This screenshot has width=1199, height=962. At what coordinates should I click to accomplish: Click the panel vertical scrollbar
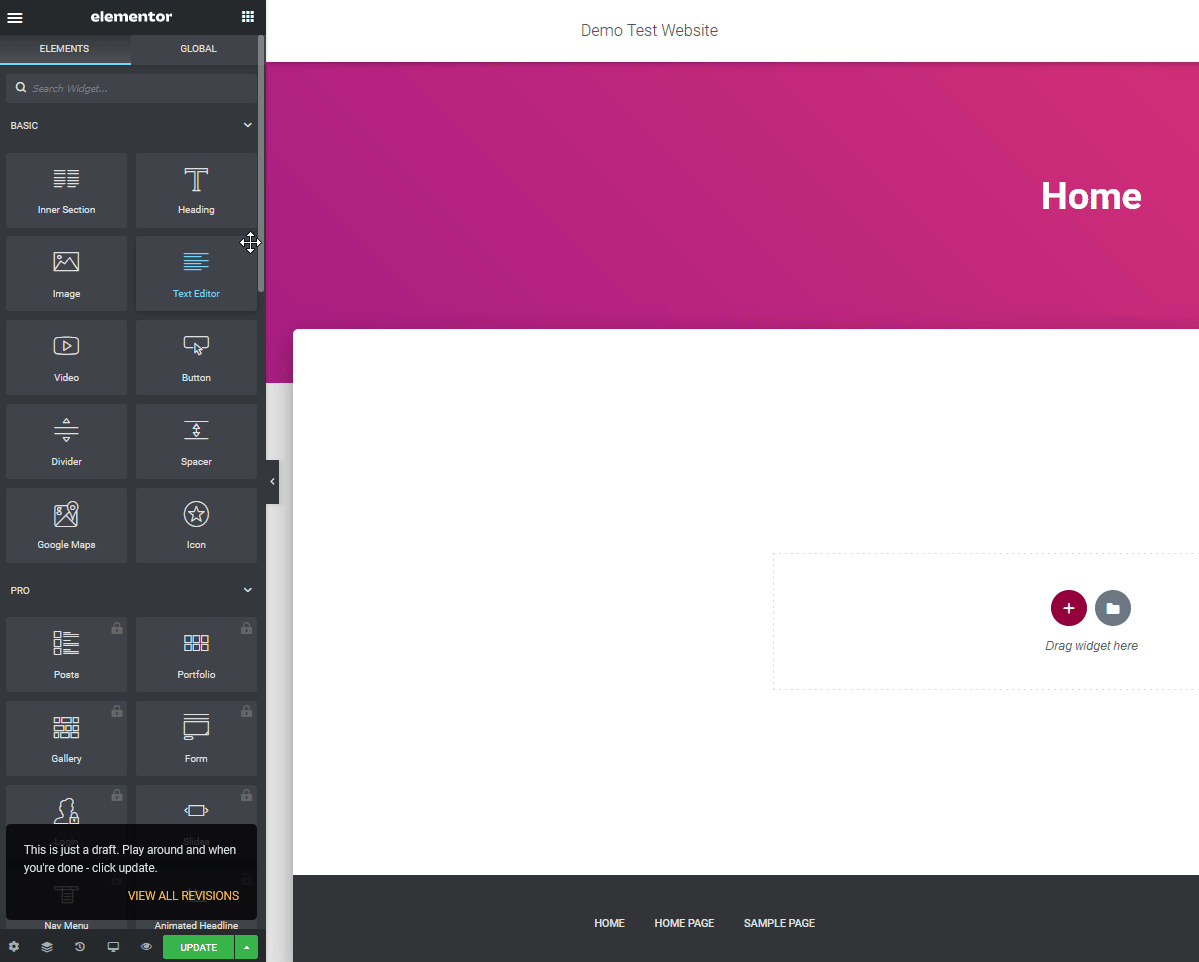pyautogui.click(x=261, y=163)
